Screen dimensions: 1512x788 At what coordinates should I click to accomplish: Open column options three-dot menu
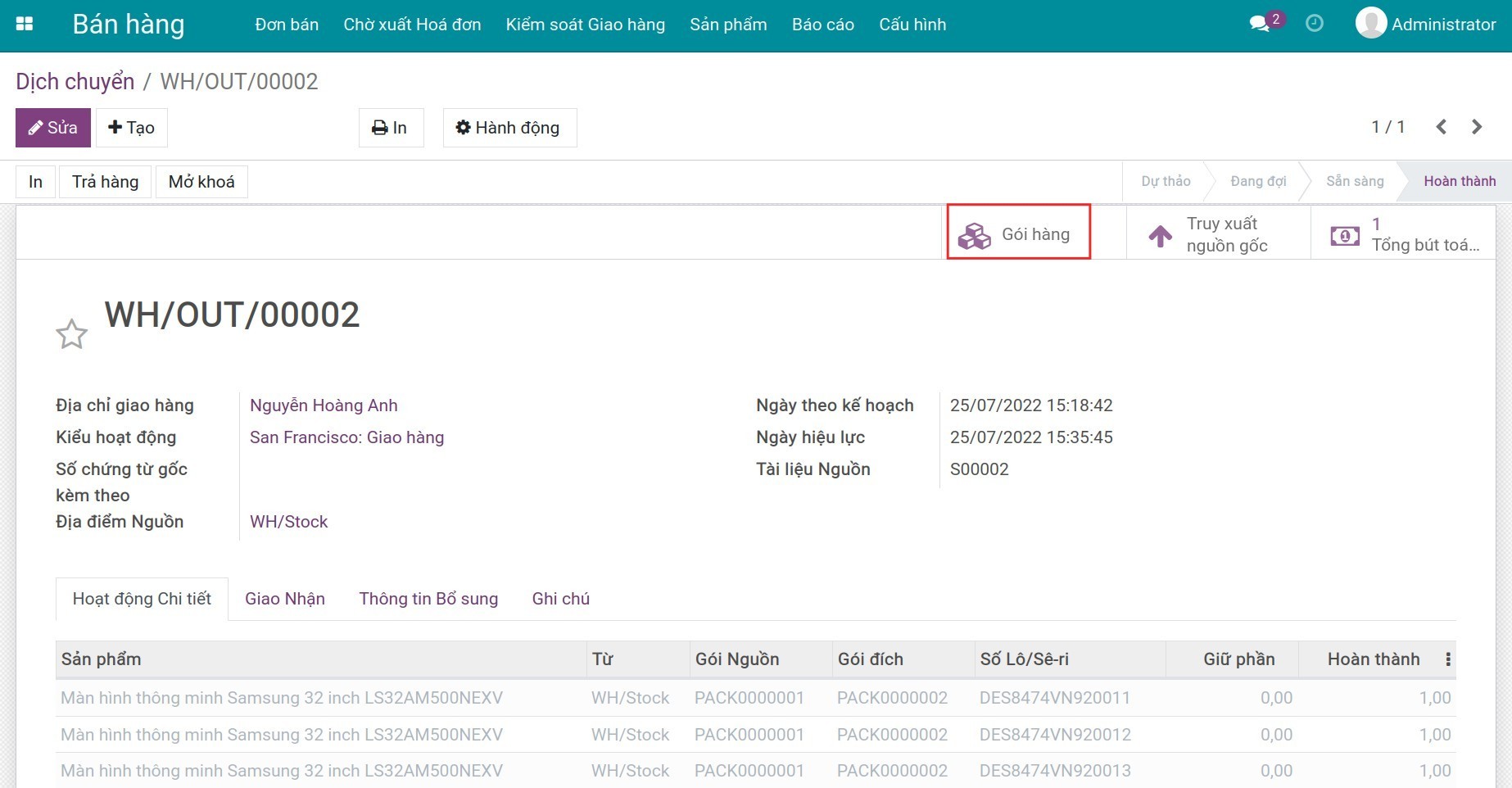(x=1448, y=659)
